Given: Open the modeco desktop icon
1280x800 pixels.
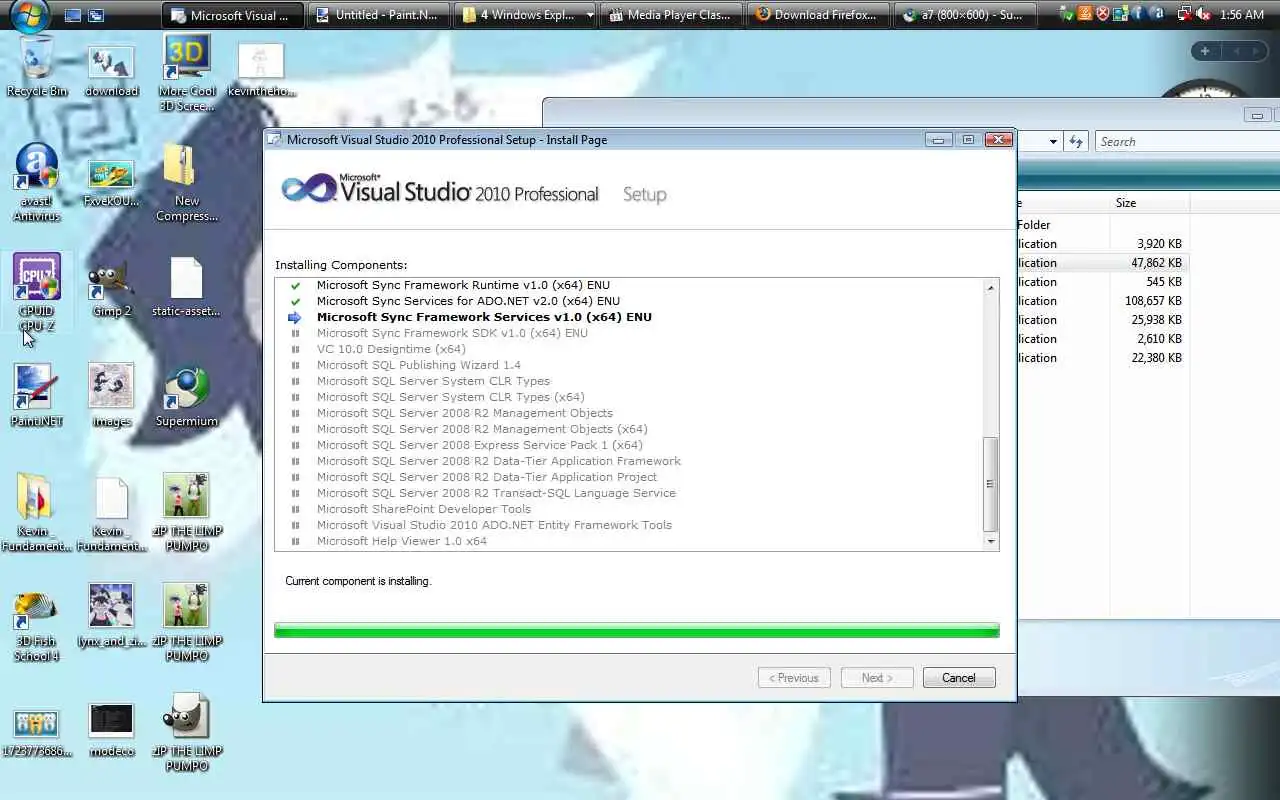Looking at the screenshot, I should pos(111,731).
